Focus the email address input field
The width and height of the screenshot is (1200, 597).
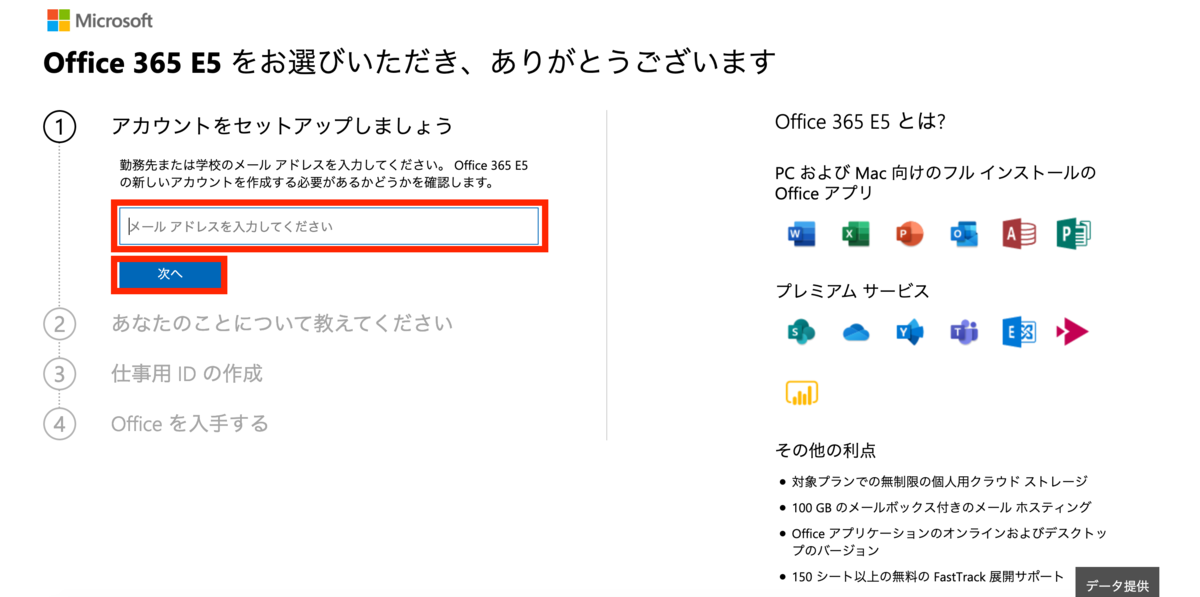click(329, 227)
